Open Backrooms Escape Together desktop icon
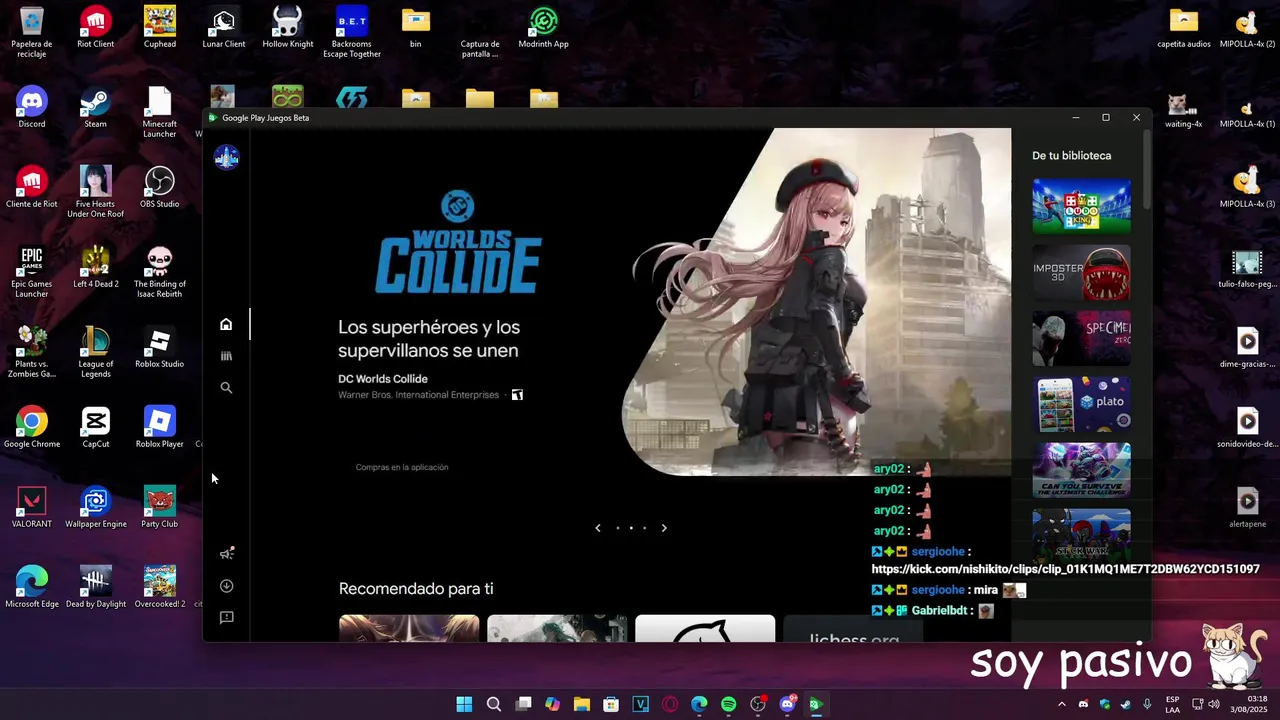1280x720 pixels. click(352, 32)
